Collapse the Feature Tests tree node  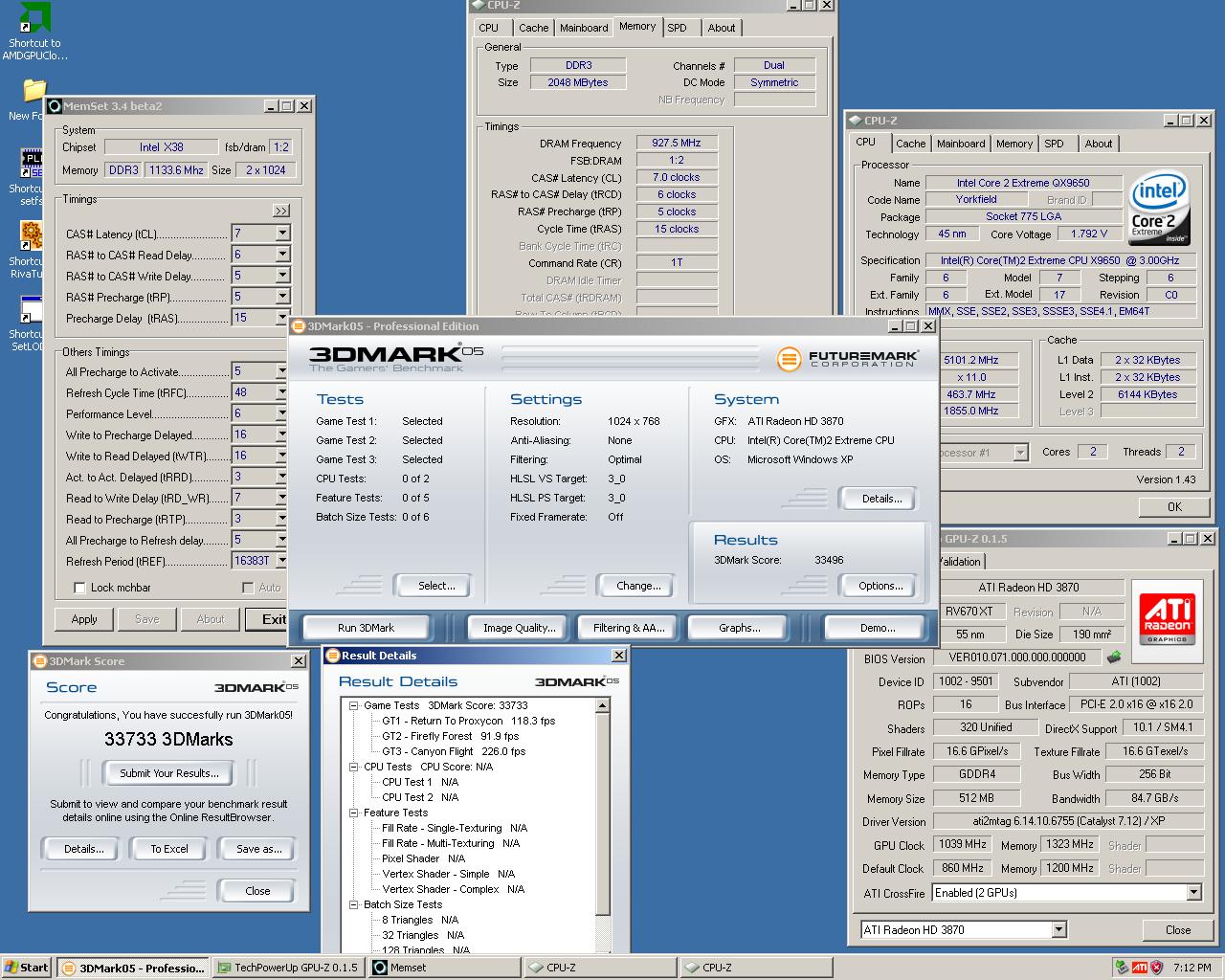(x=353, y=813)
